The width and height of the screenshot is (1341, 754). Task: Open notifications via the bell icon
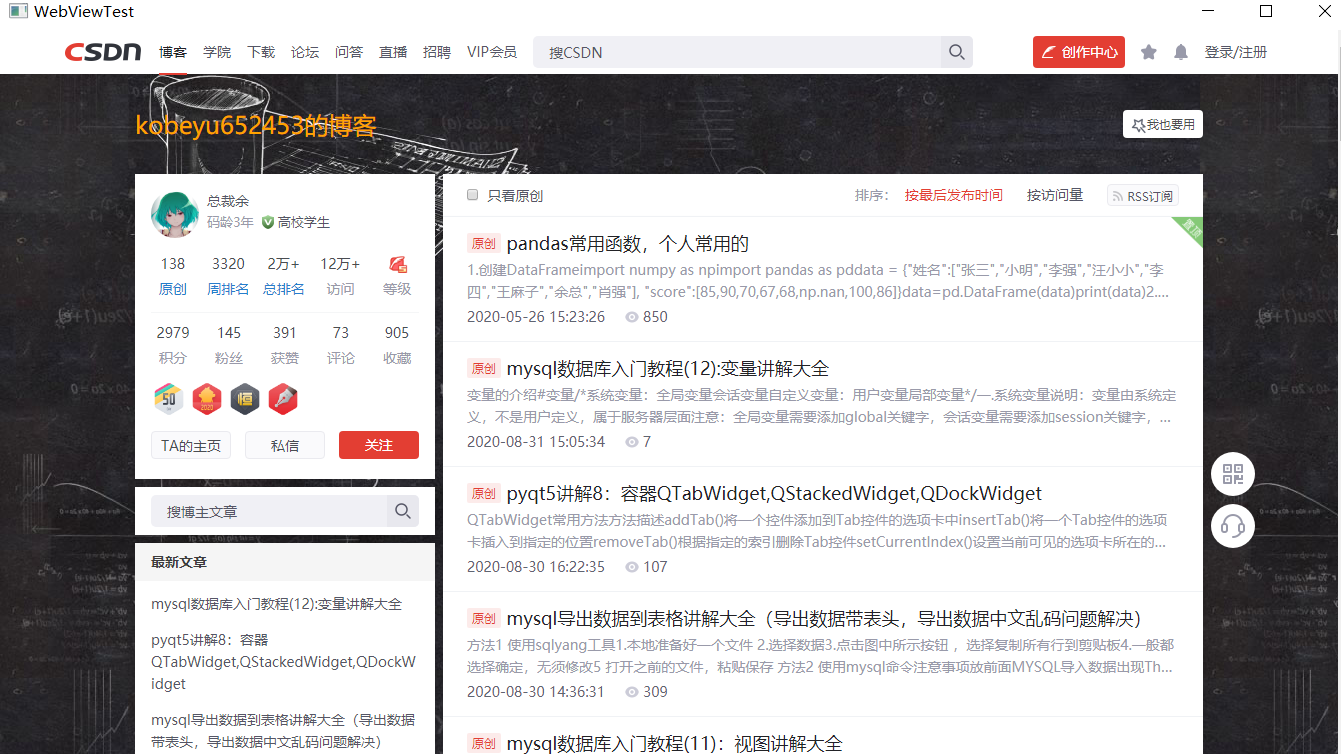tap(1180, 51)
